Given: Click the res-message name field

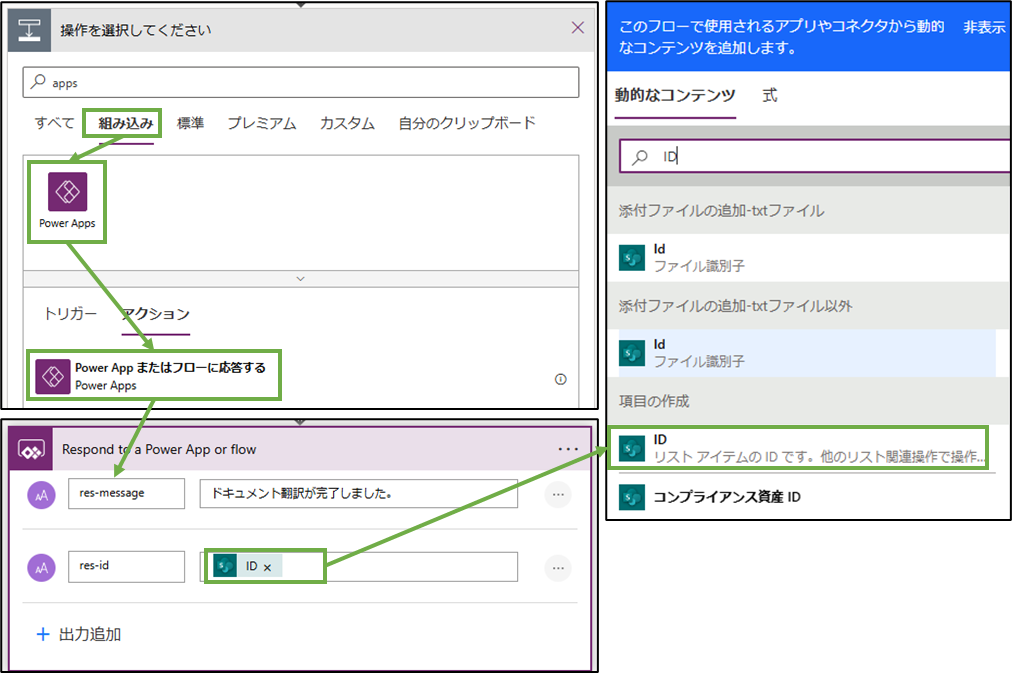Looking at the screenshot, I should point(126,493).
